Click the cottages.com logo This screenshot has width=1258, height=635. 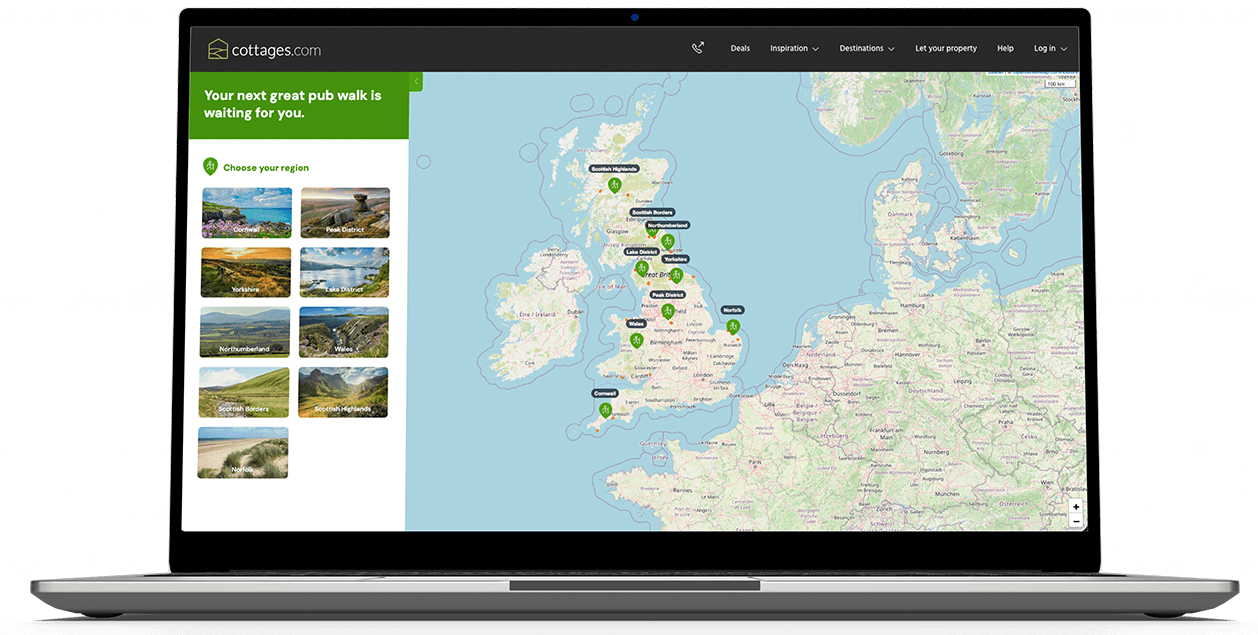click(264, 49)
